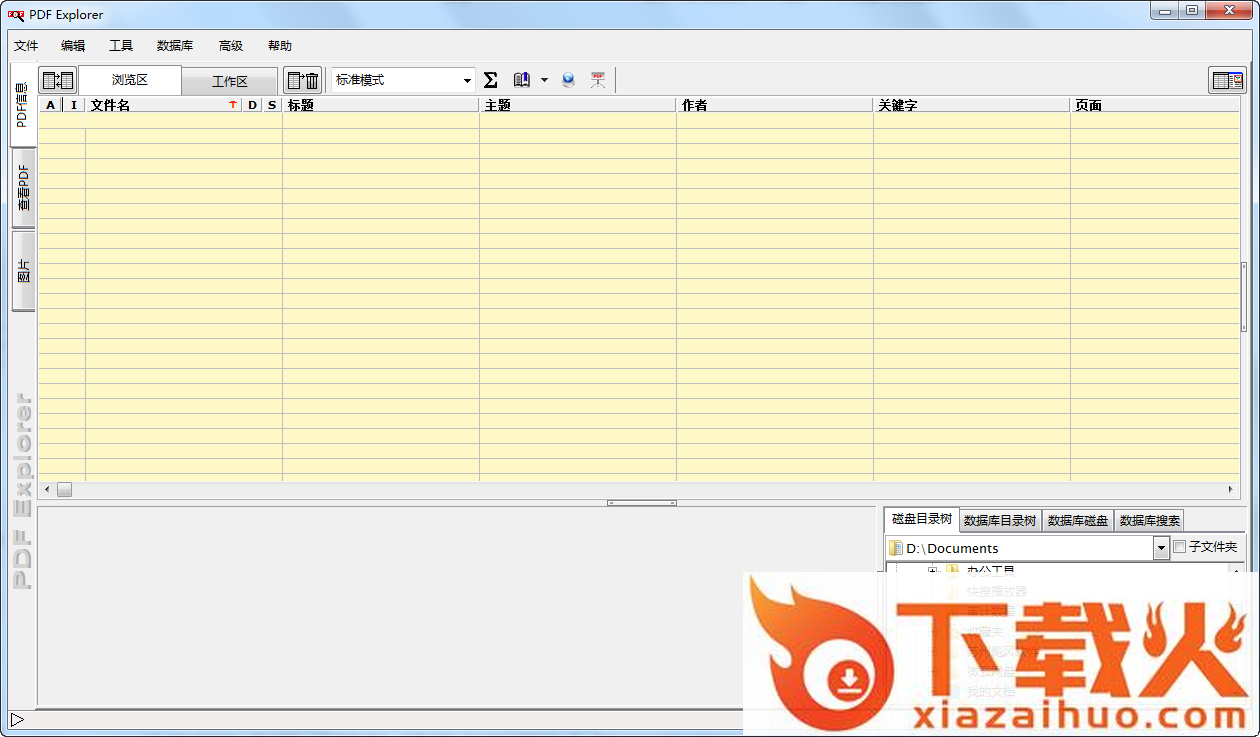Click the horizontal scrollbar right arrow
This screenshot has height=737, width=1260.
[x=1232, y=489]
